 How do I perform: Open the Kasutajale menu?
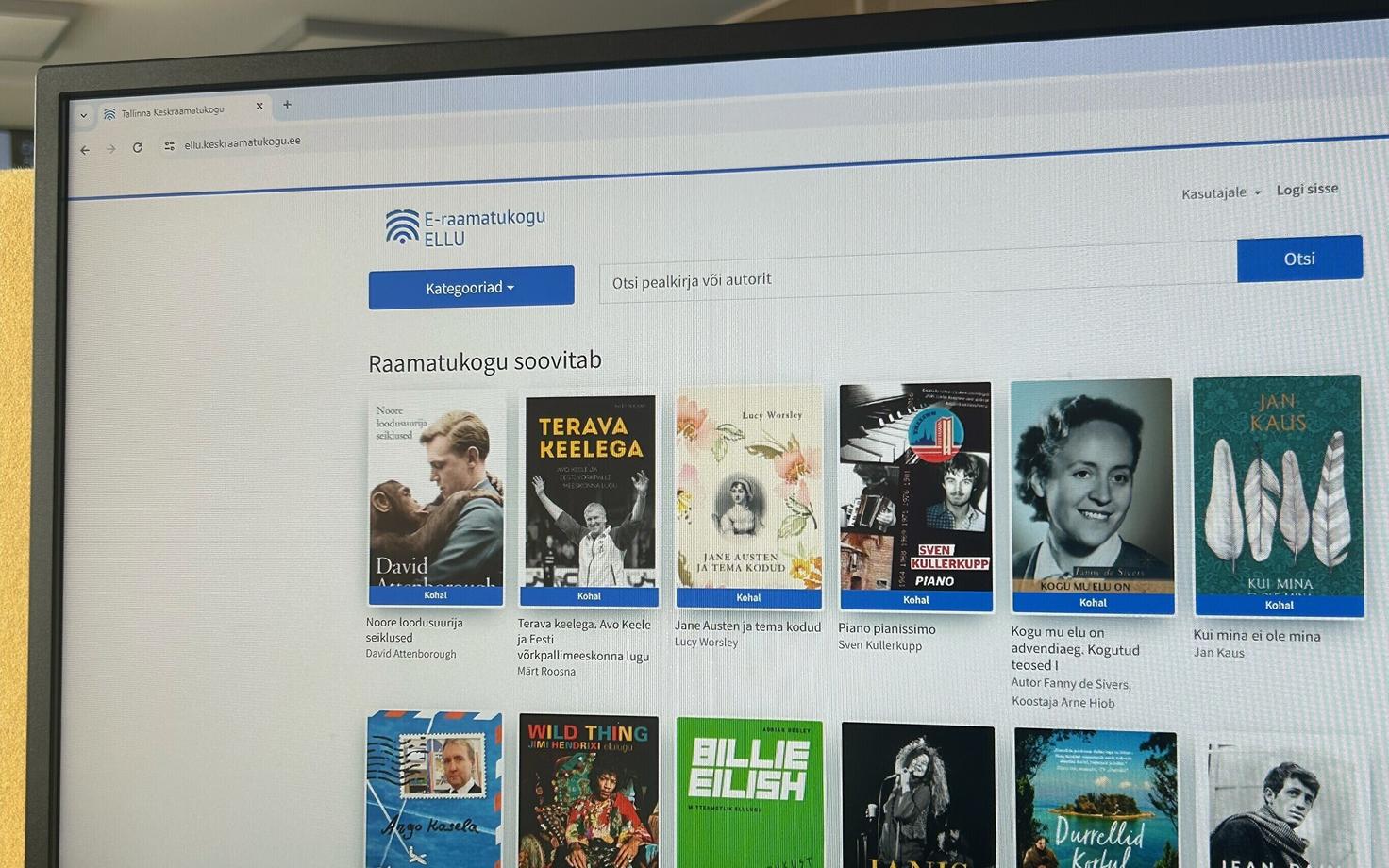click(1221, 192)
